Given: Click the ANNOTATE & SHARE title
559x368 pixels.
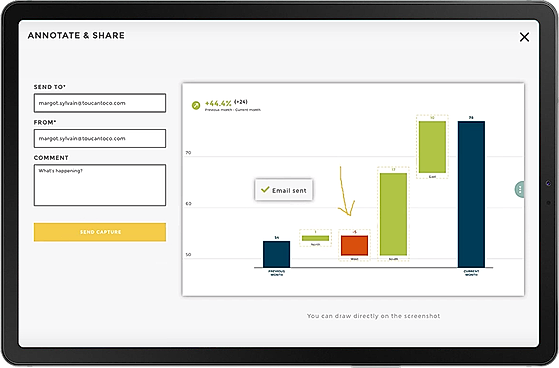Looking at the screenshot, I should click(x=76, y=36).
